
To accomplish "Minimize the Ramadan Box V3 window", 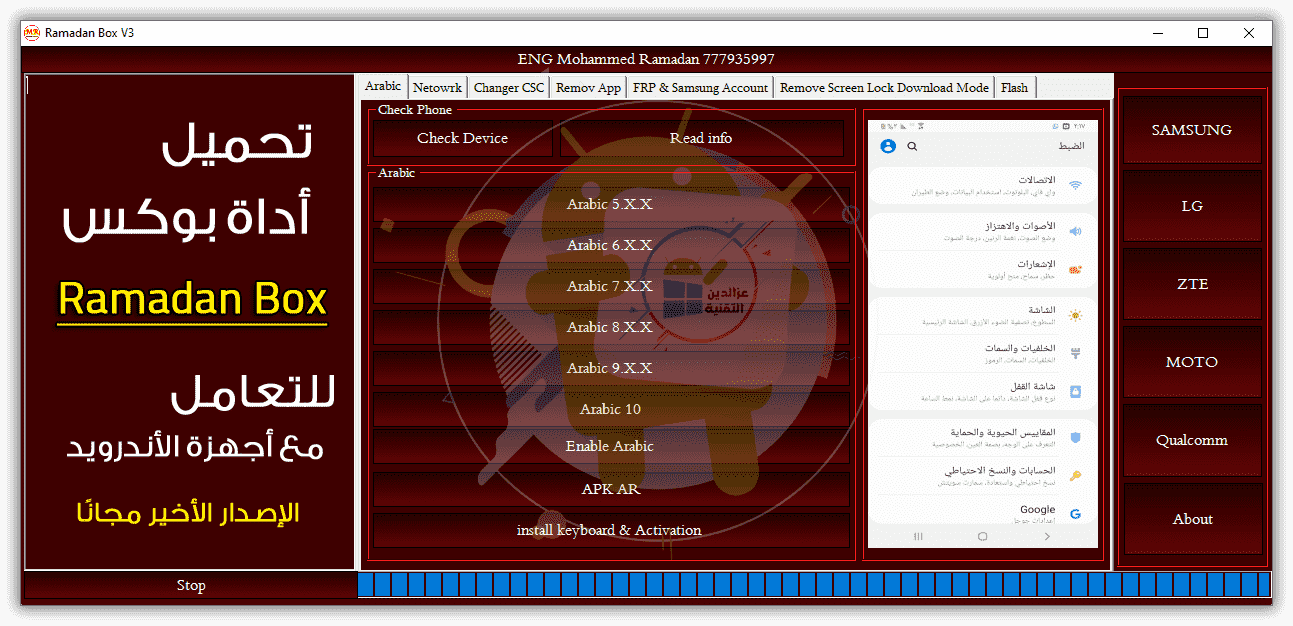I will click(x=1157, y=33).
